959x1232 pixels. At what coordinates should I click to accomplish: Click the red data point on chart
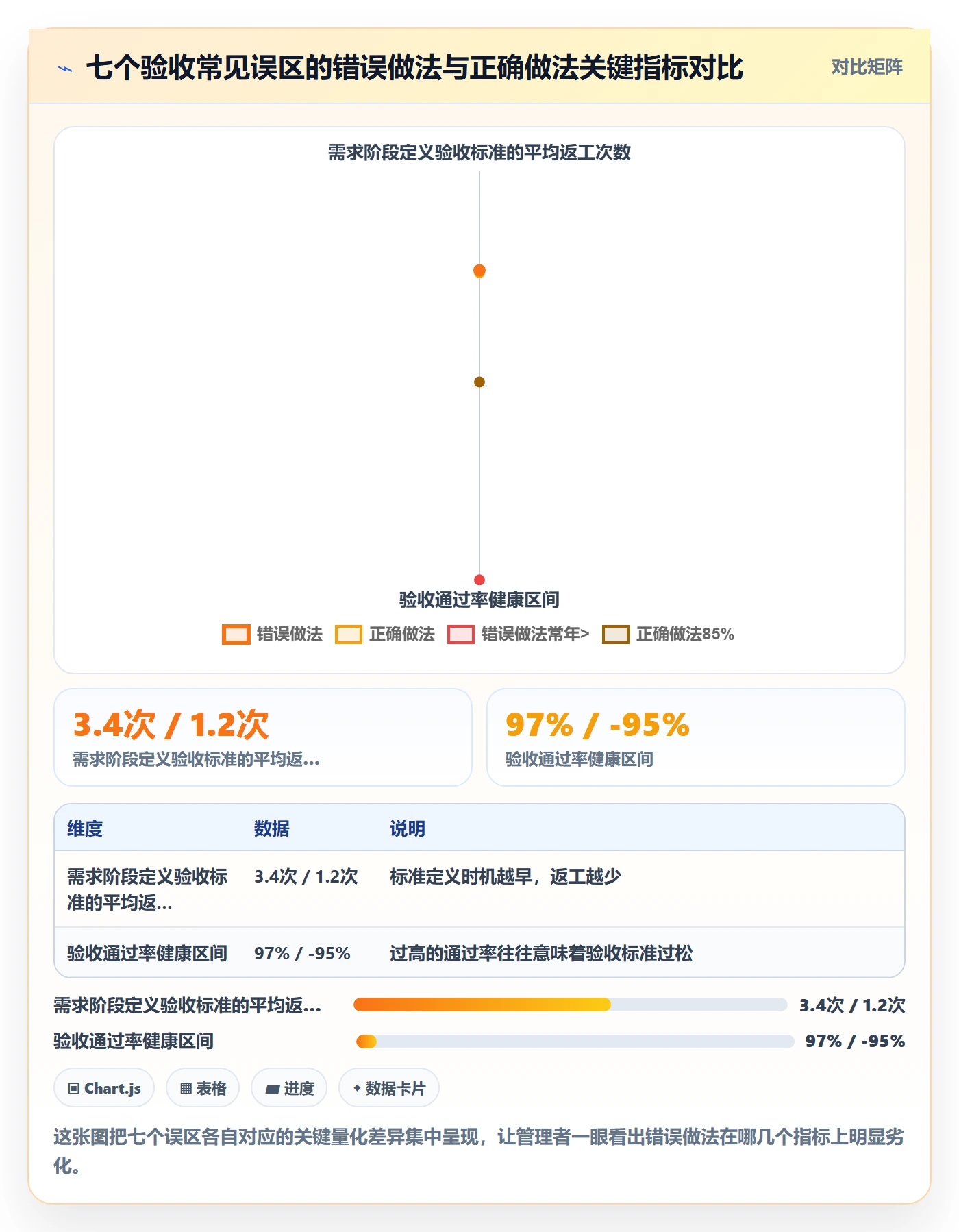tap(480, 580)
